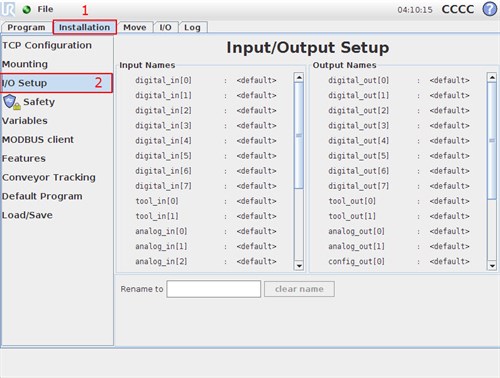Open Conveyor Tracking in the sidebar
500x378 pixels.
[x=49, y=177]
